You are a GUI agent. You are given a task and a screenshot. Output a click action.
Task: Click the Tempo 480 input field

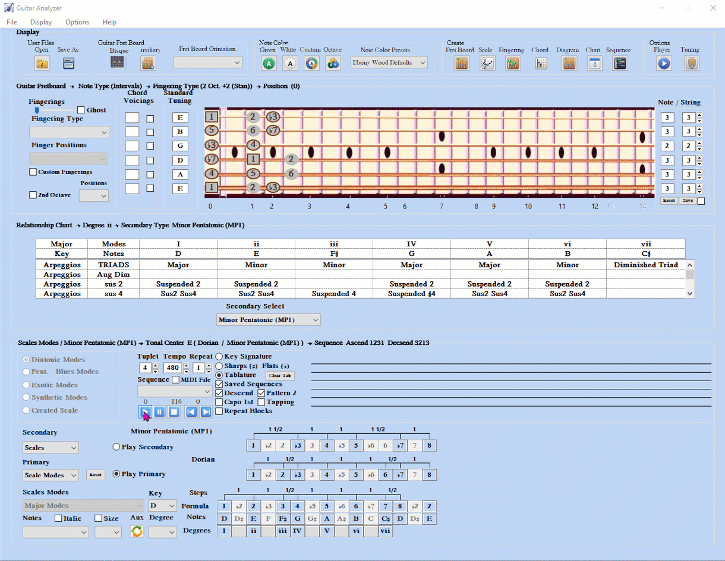[173, 368]
